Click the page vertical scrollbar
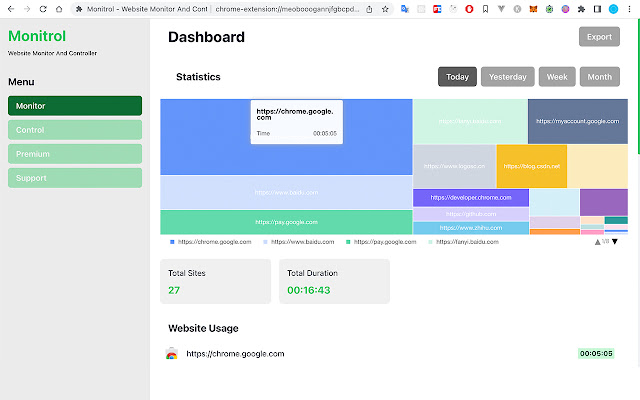This screenshot has width=640, height=400. [x=638, y=87]
